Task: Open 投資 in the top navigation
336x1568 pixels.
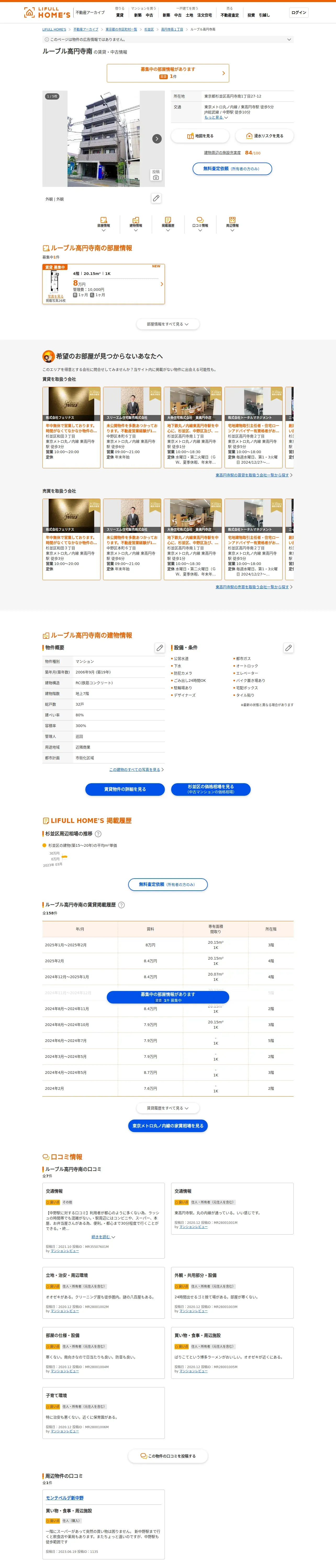Action: 251,15
